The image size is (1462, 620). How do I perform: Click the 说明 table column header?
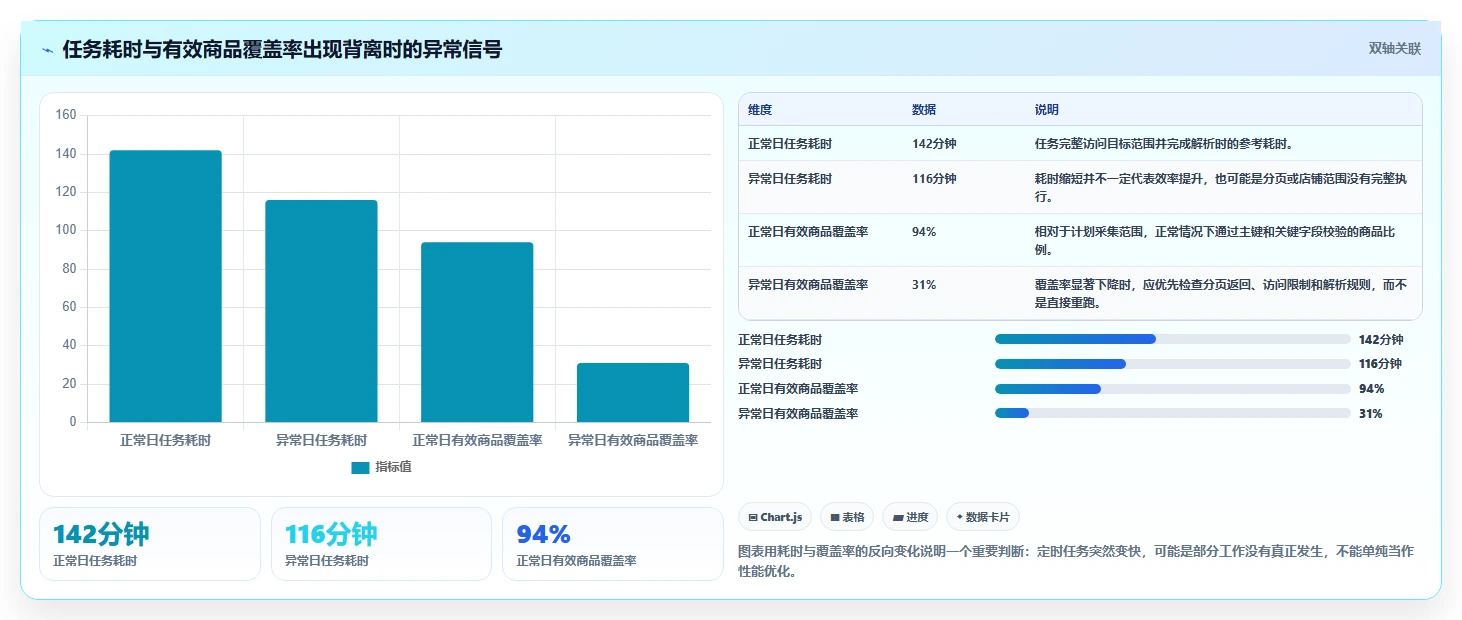pyautogui.click(x=1047, y=110)
